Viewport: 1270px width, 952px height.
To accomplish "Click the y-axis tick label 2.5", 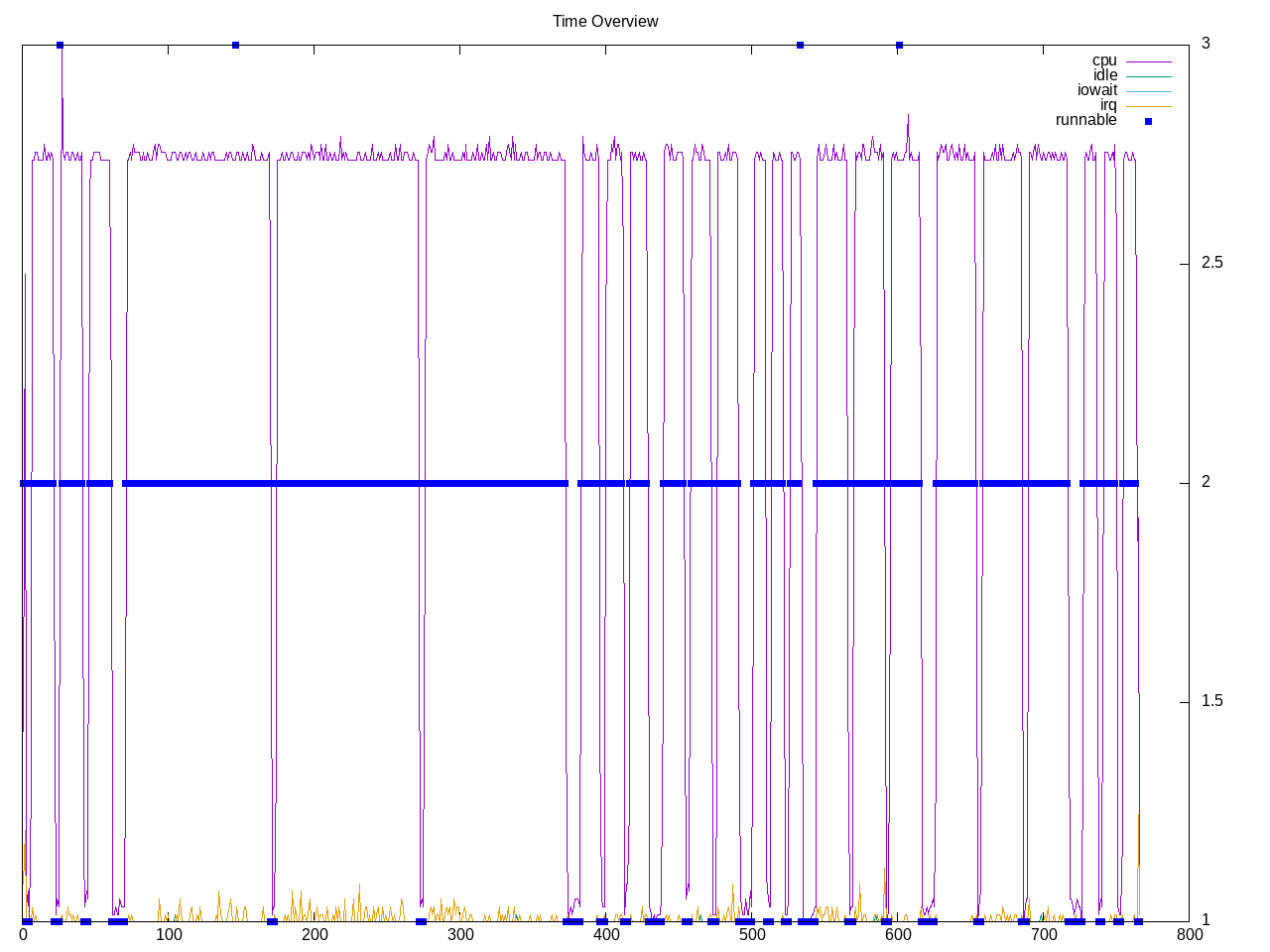I will coord(1211,263).
